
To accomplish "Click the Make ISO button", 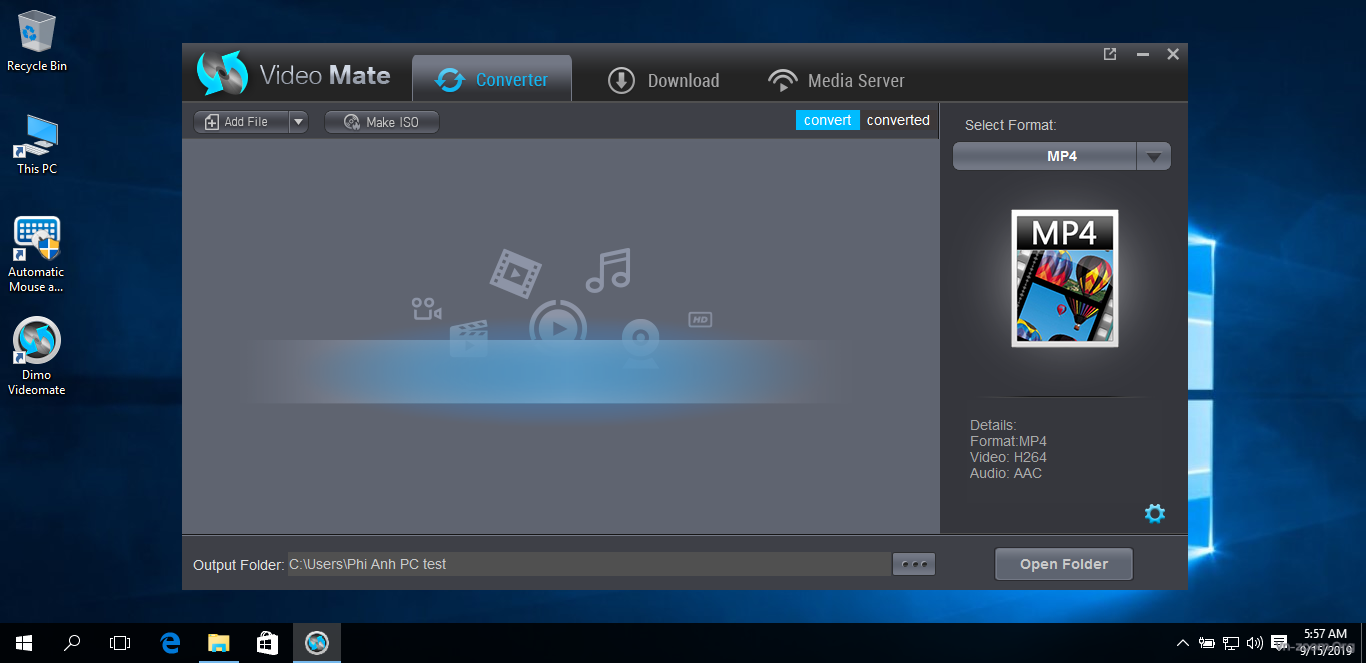I will point(382,122).
